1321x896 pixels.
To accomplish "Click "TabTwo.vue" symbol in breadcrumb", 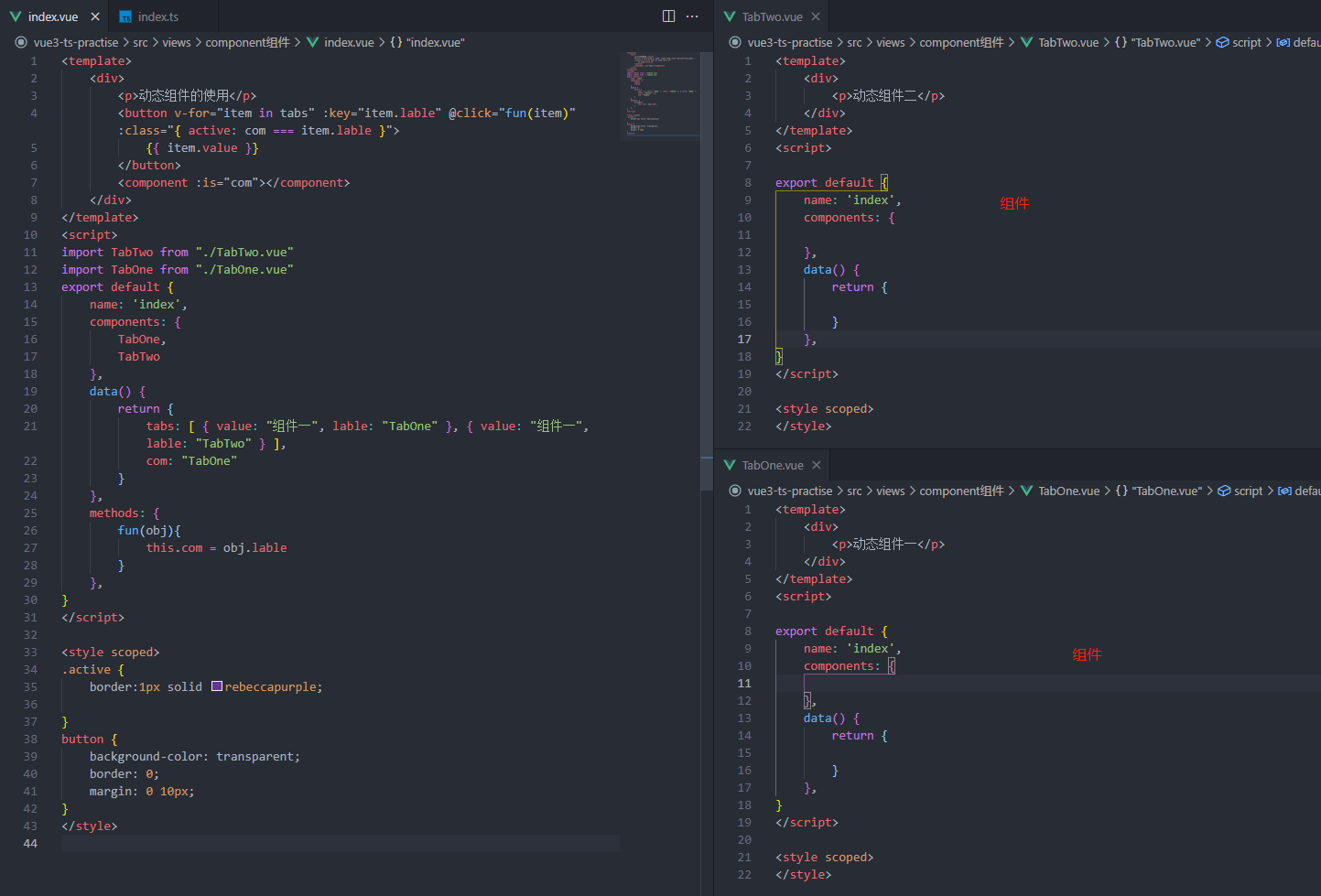I will click(1165, 42).
